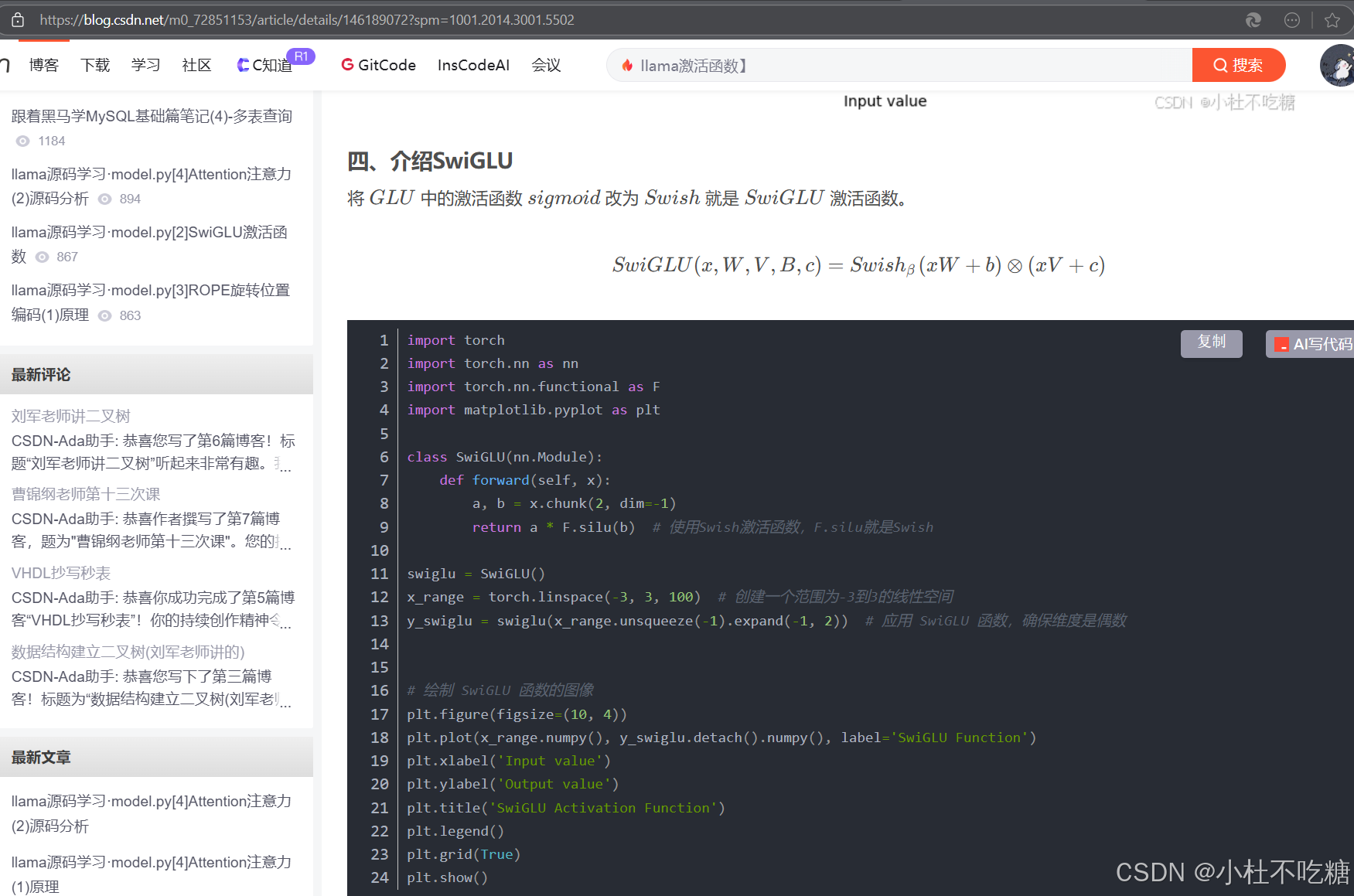Click the address bar URL
Screen dimensions: 1354x896
click(307, 20)
